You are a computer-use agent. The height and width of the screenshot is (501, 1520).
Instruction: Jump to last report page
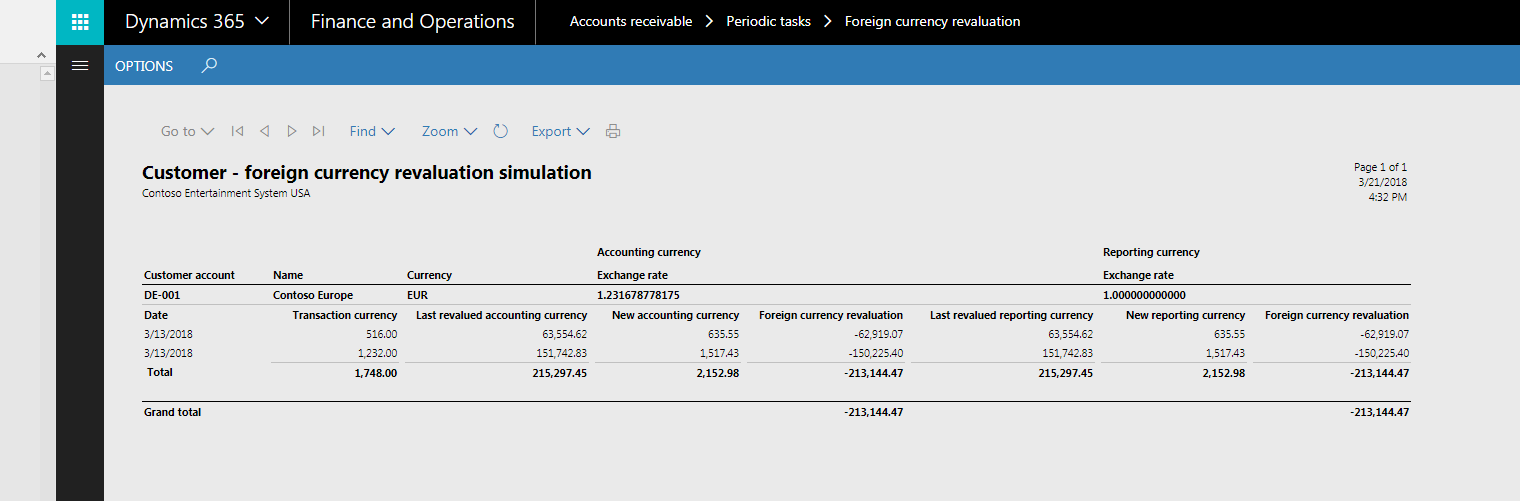pyautogui.click(x=319, y=131)
